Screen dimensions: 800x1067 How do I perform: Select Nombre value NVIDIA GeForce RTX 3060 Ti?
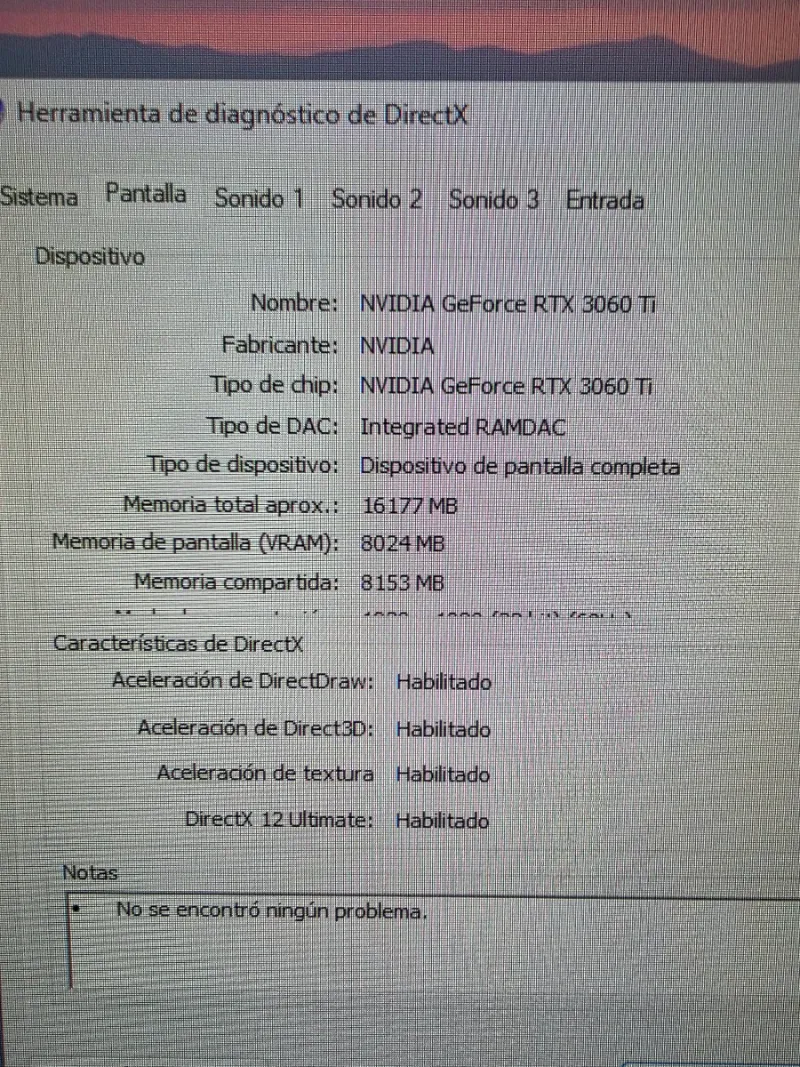507,303
